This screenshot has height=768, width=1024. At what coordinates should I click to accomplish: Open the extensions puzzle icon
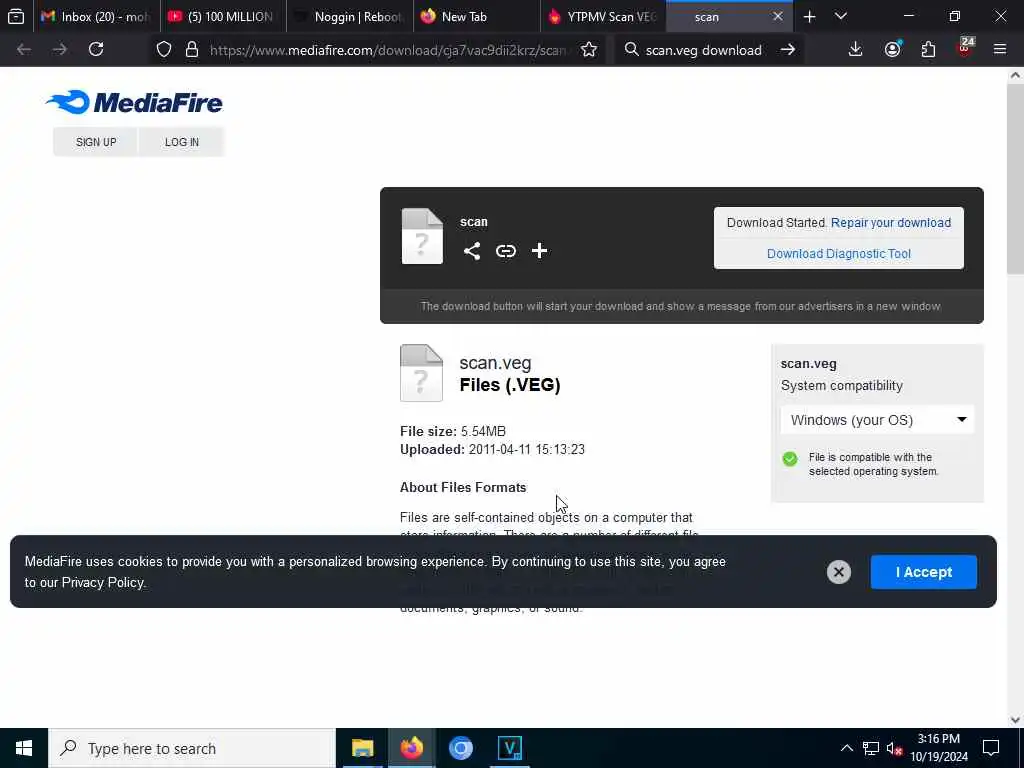[x=928, y=49]
